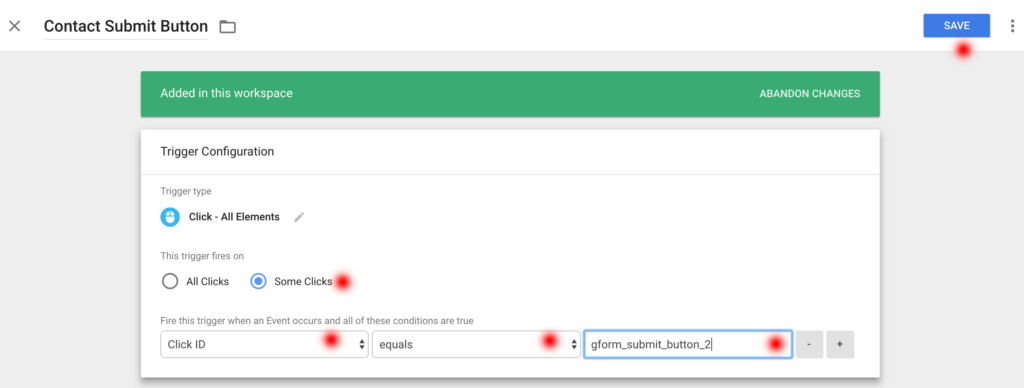This screenshot has height=388, width=1024.
Task: Open the equals operator dropdown
Action: click(x=476, y=344)
